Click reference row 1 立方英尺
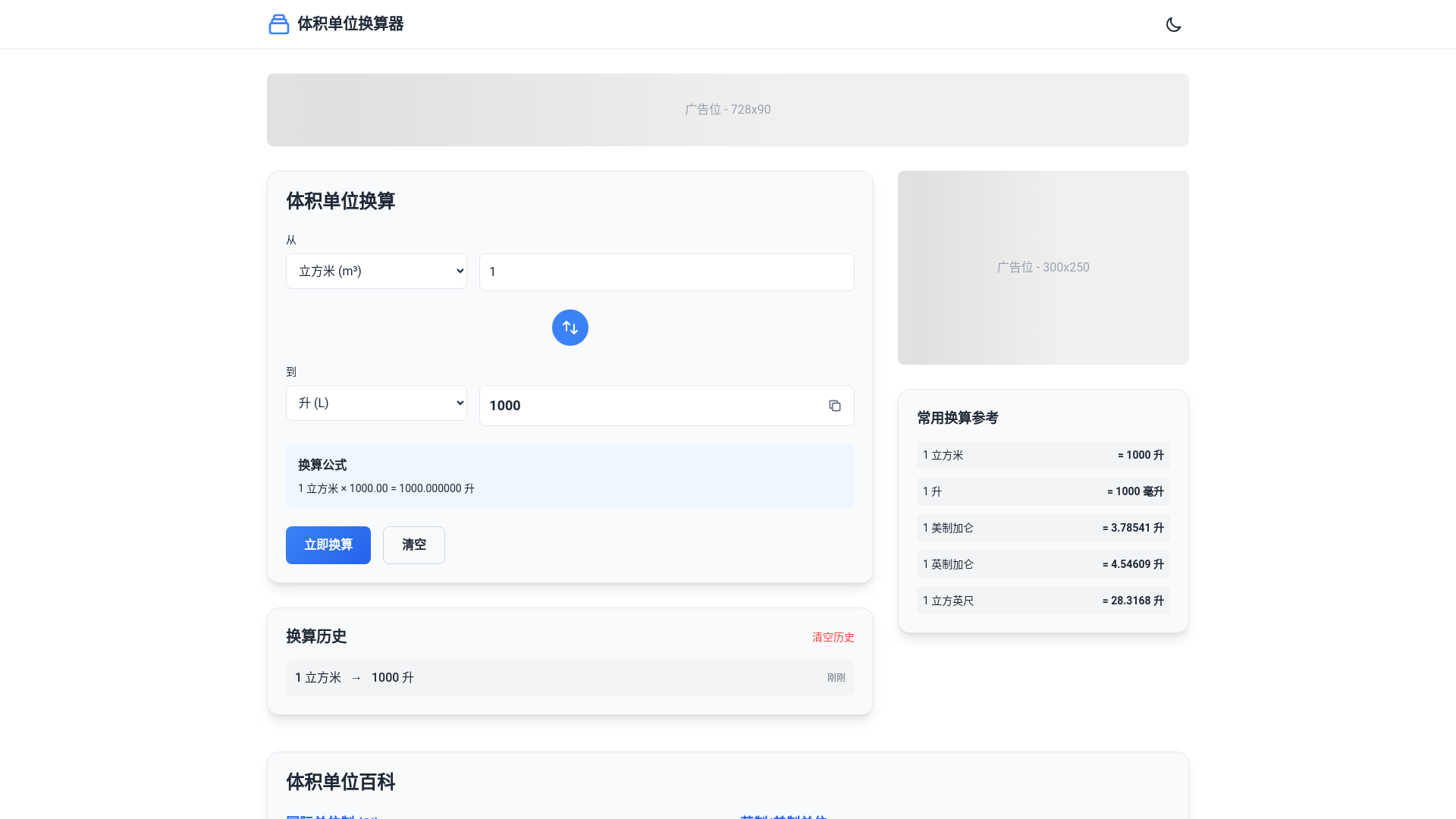 (1043, 601)
